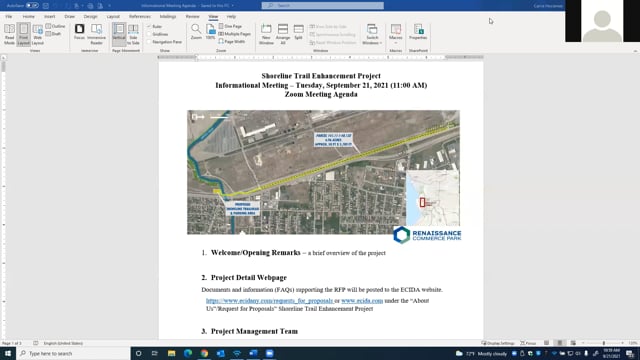Click Arrange All windows
This screenshot has height=360, width=640.
pos(282,34)
